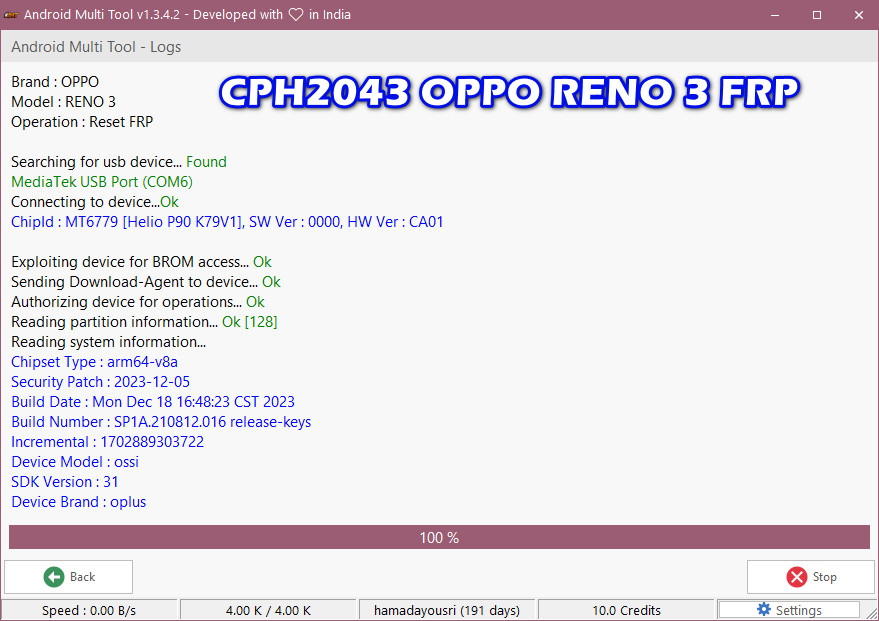Click Reading partition information line

coord(144,322)
